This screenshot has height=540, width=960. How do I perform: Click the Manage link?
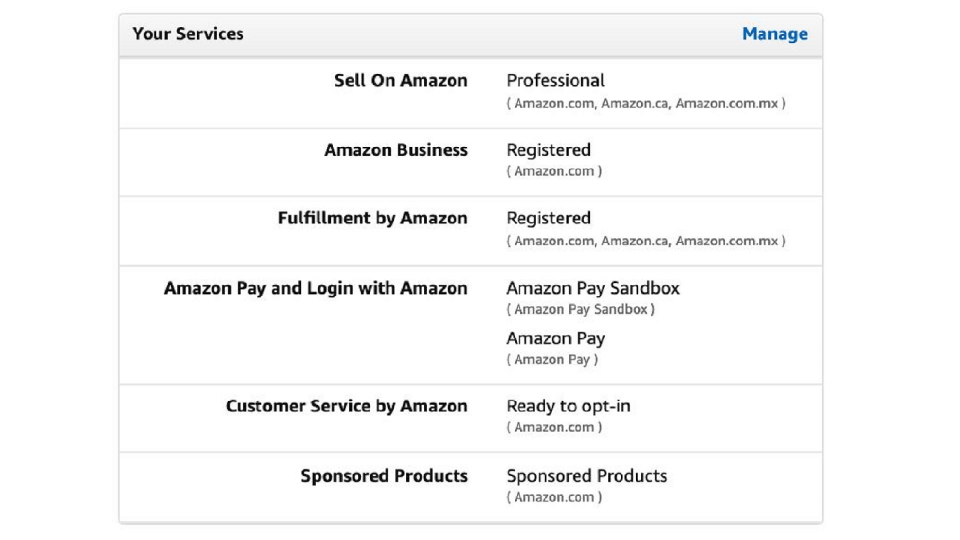[x=774, y=34]
